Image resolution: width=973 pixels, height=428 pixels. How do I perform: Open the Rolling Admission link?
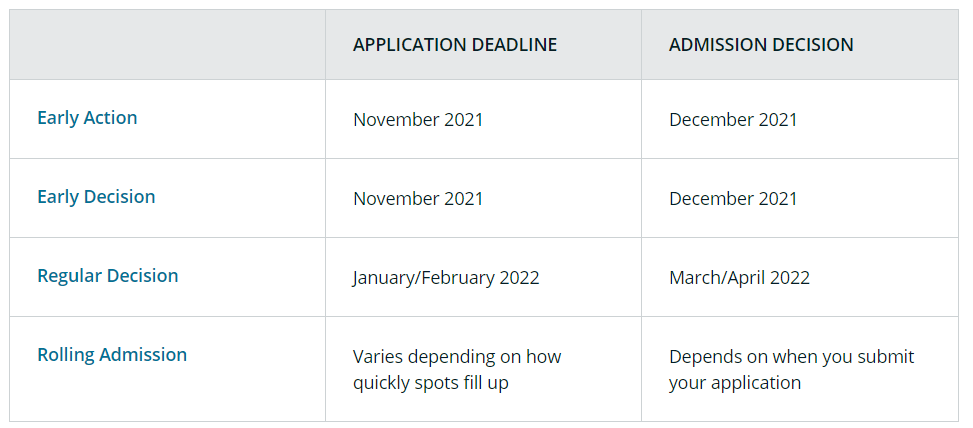[x=112, y=355]
